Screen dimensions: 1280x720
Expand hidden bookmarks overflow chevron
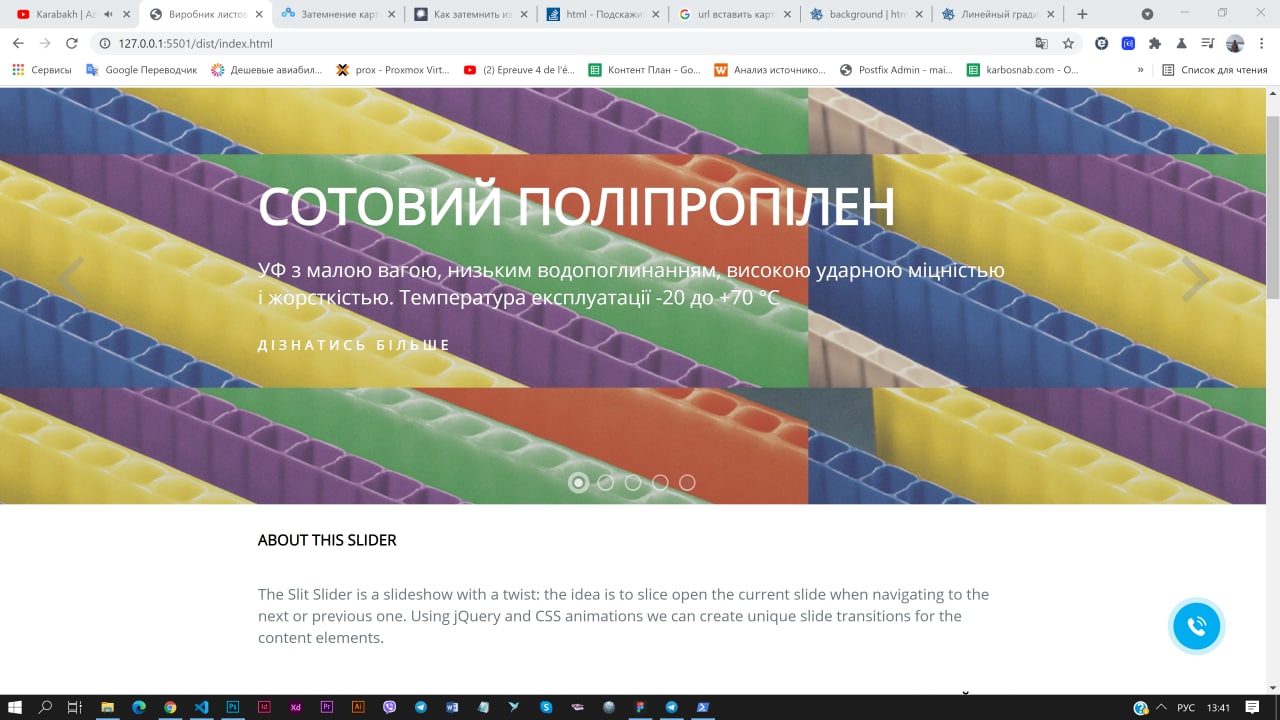click(1140, 70)
